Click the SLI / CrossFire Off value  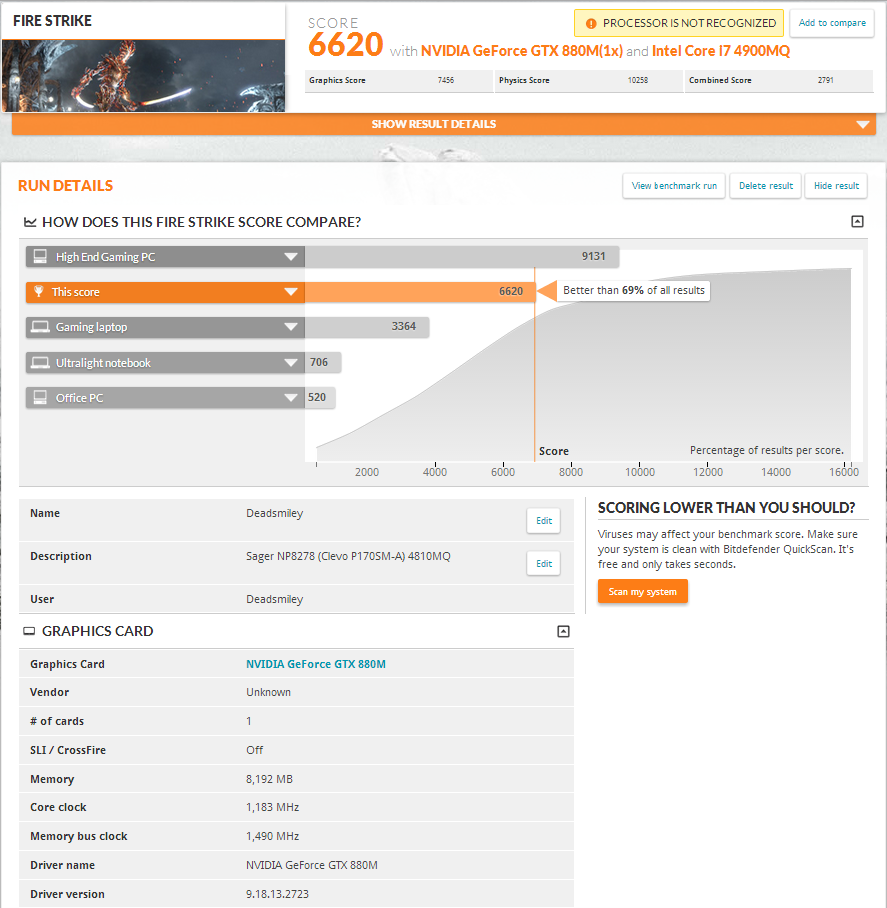point(254,750)
